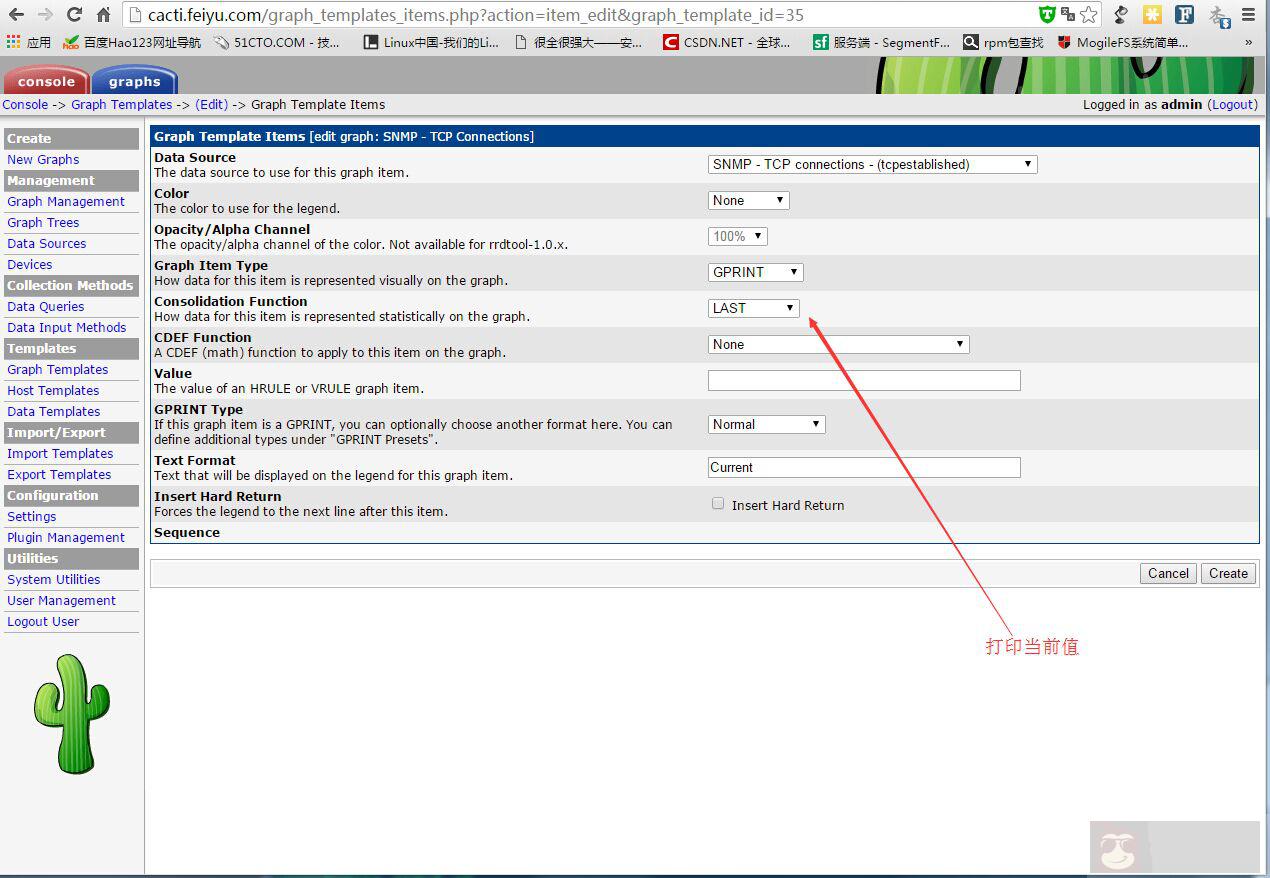Open Settings in sidebar
The width and height of the screenshot is (1270, 878).
pyautogui.click(x=31, y=516)
